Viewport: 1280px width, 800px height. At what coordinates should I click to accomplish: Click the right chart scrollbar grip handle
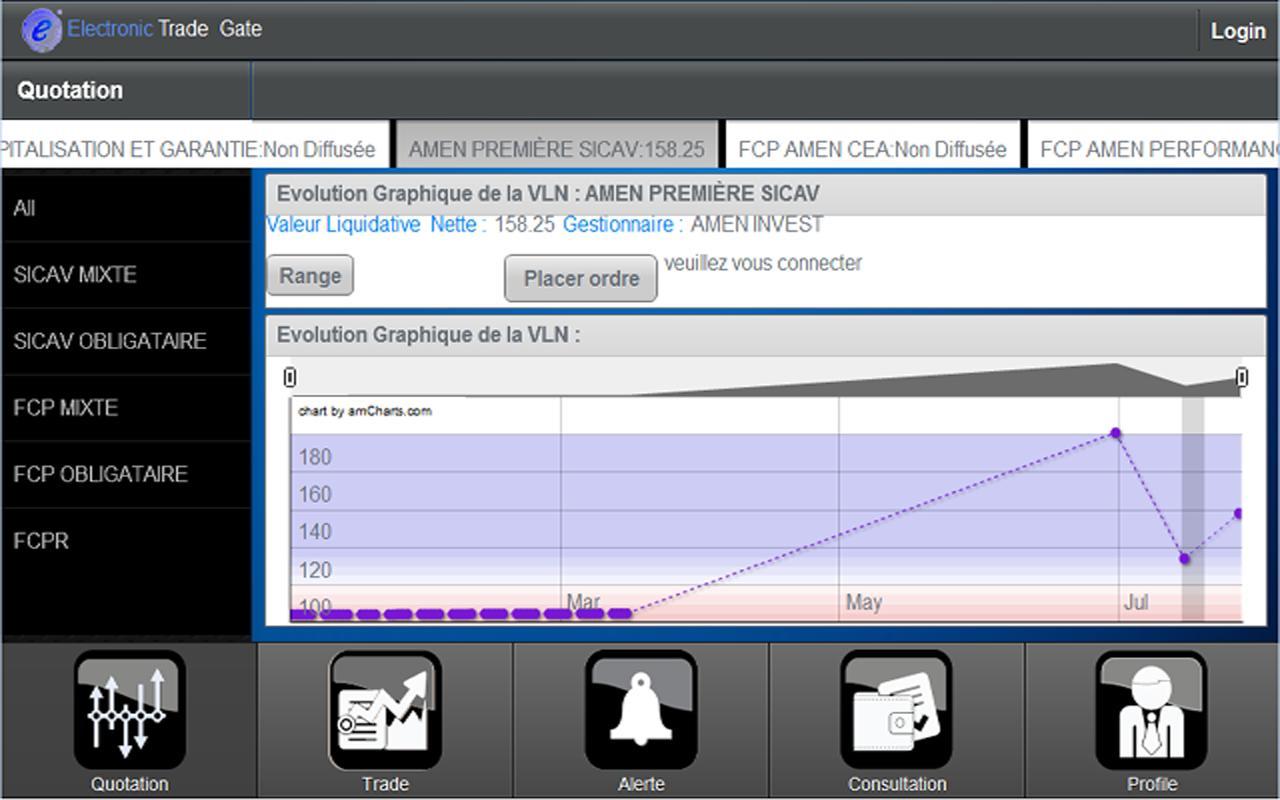click(1242, 377)
